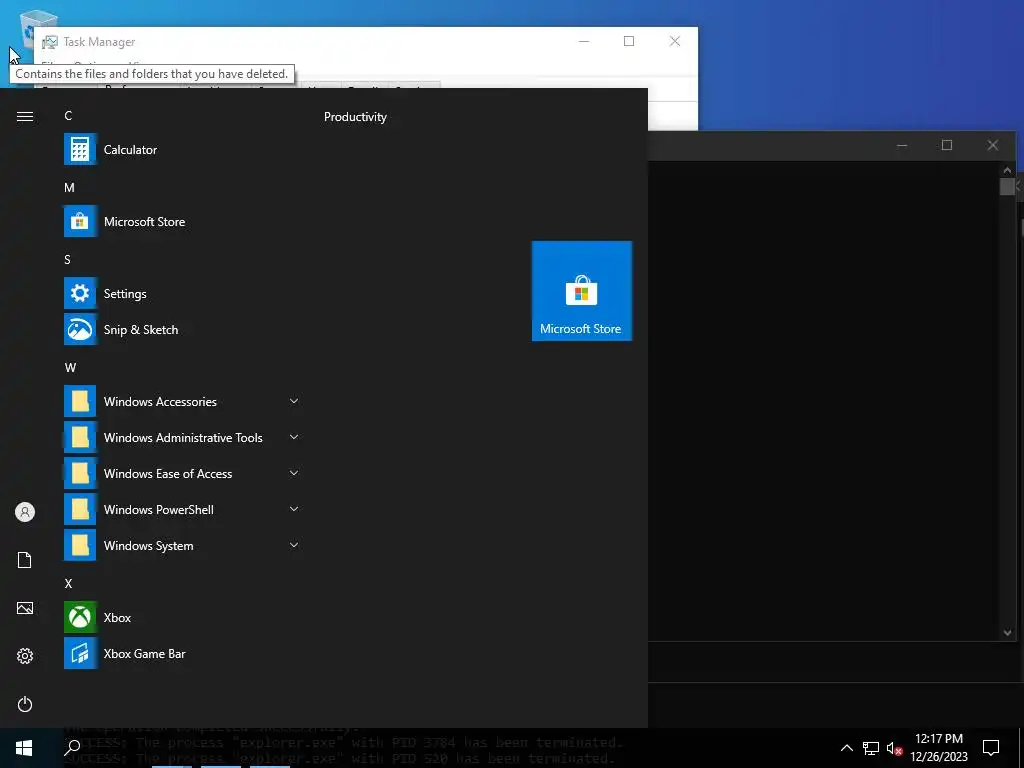This screenshot has height=768, width=1024.
Task: Click the letter S section header
Action: (x=67, y=259)
